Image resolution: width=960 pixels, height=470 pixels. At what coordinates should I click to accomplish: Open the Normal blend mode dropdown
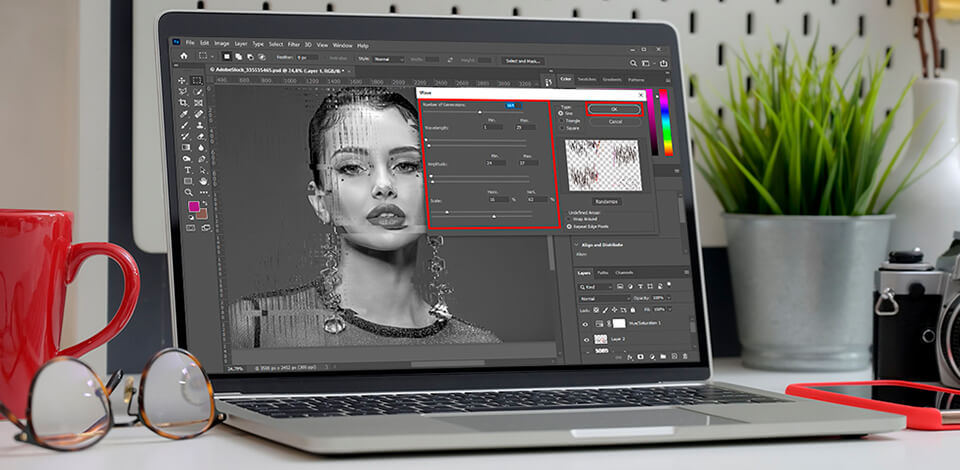[x=604, y=299]
